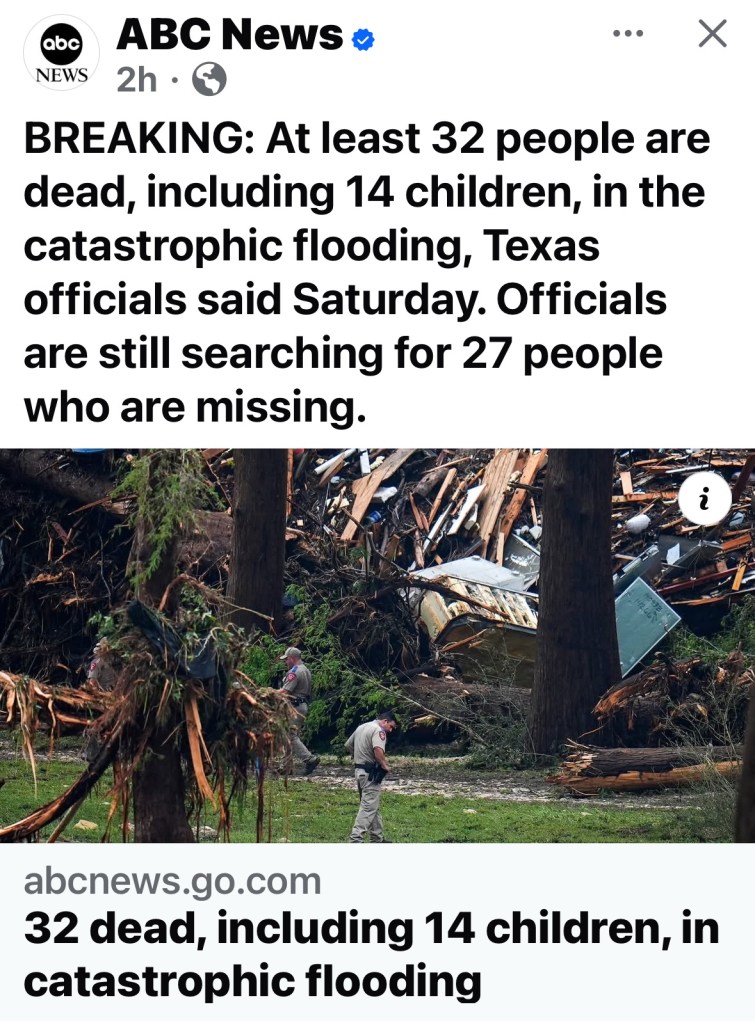Click the '2h' post timestamp

[x=136, y=80]
